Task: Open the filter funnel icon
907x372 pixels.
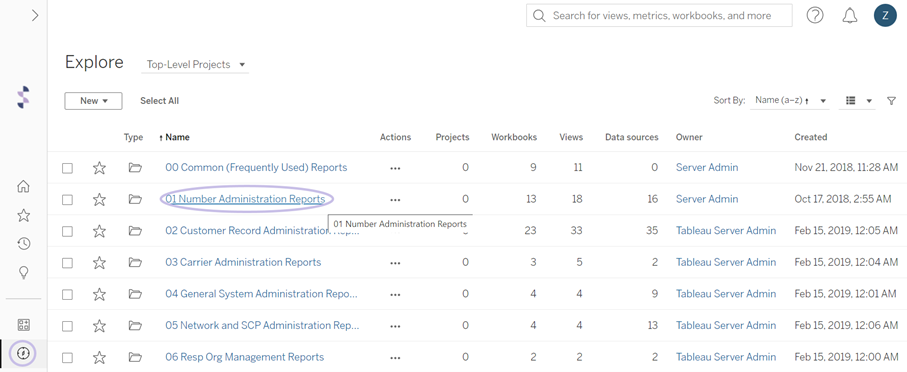Action: coord(891,101)
